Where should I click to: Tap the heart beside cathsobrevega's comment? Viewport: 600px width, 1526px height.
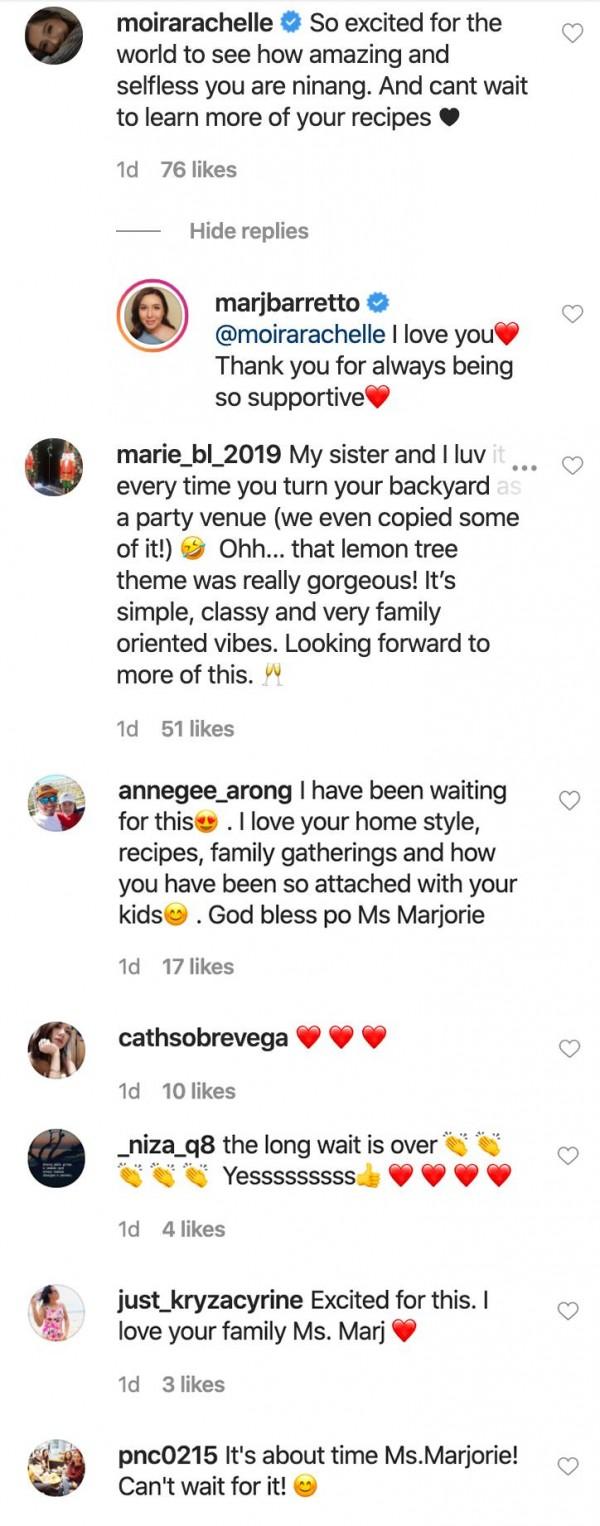click(x=570, y=1048)
